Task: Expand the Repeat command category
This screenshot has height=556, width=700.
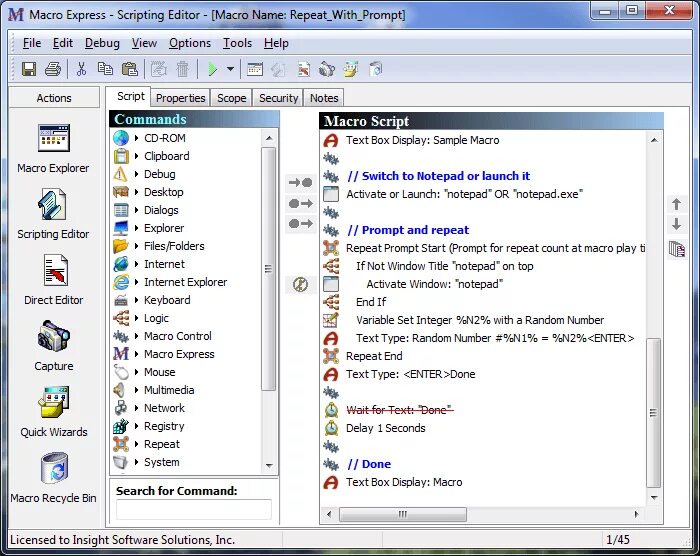Action: pos(137,444)
